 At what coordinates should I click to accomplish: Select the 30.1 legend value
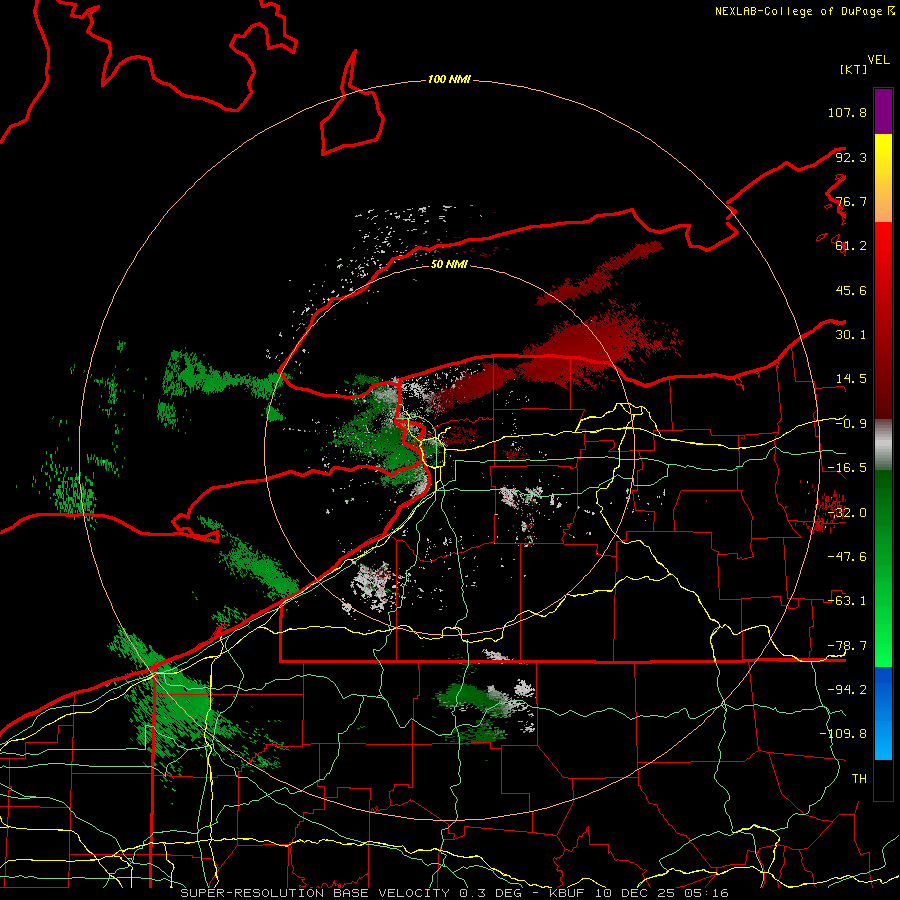(x=851, y=335)
